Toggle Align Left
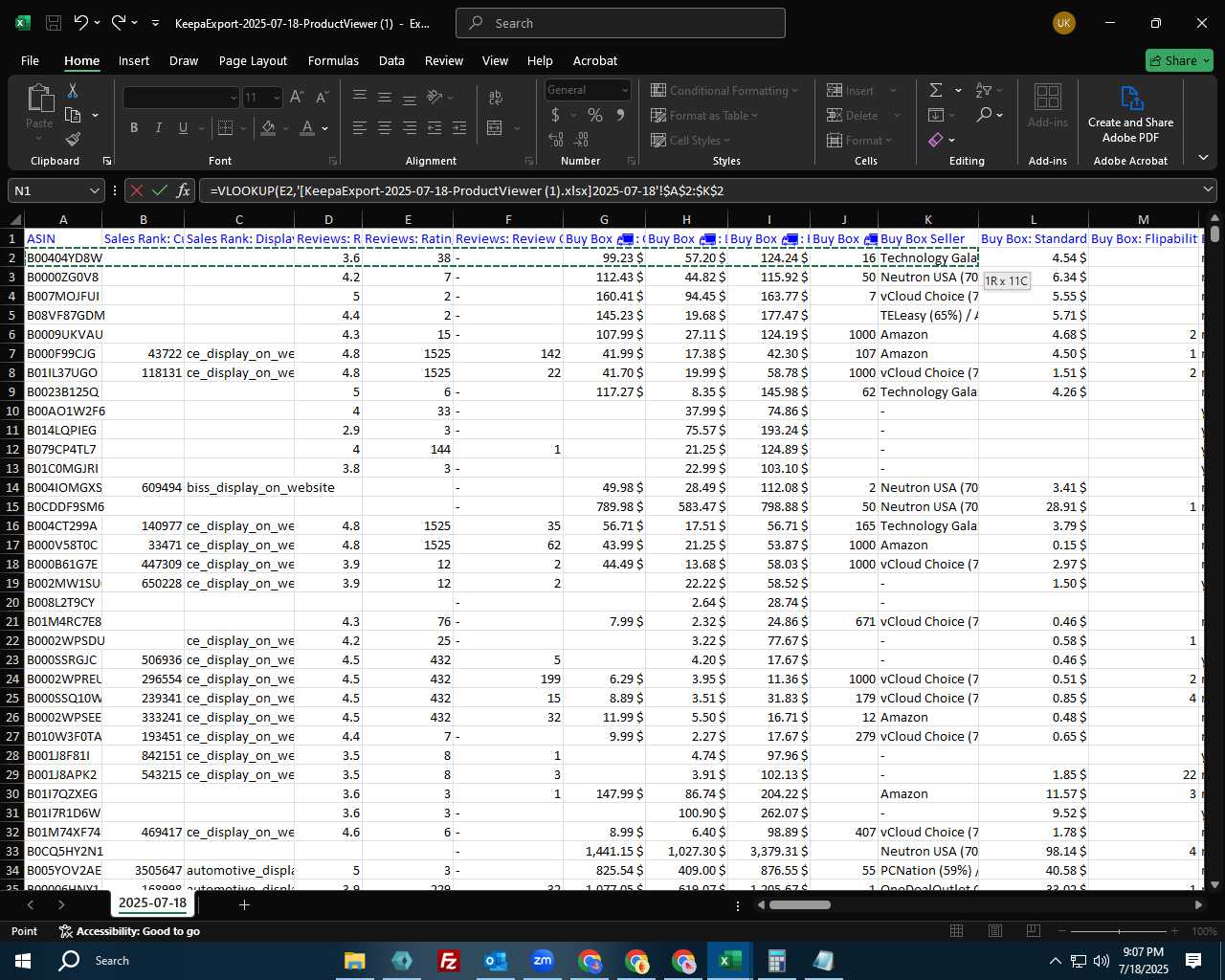Viewport: 1225px width, 980px height. (x=360, y=127)
